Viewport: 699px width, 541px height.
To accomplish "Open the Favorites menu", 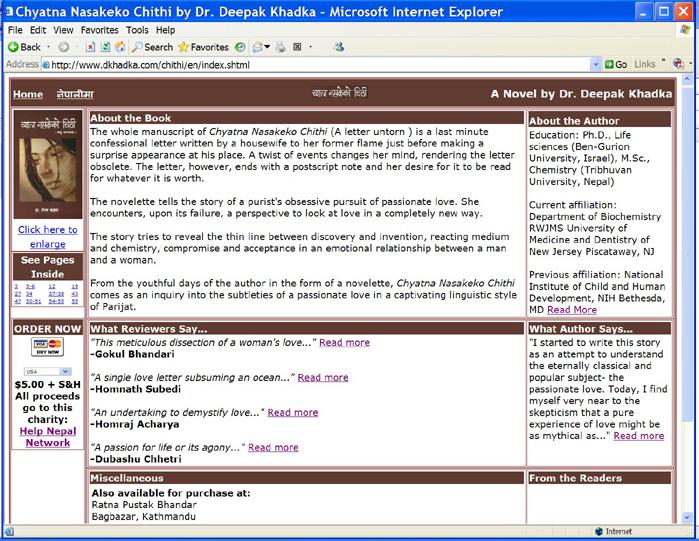I will pyautogui.click(x=98, y=30).
